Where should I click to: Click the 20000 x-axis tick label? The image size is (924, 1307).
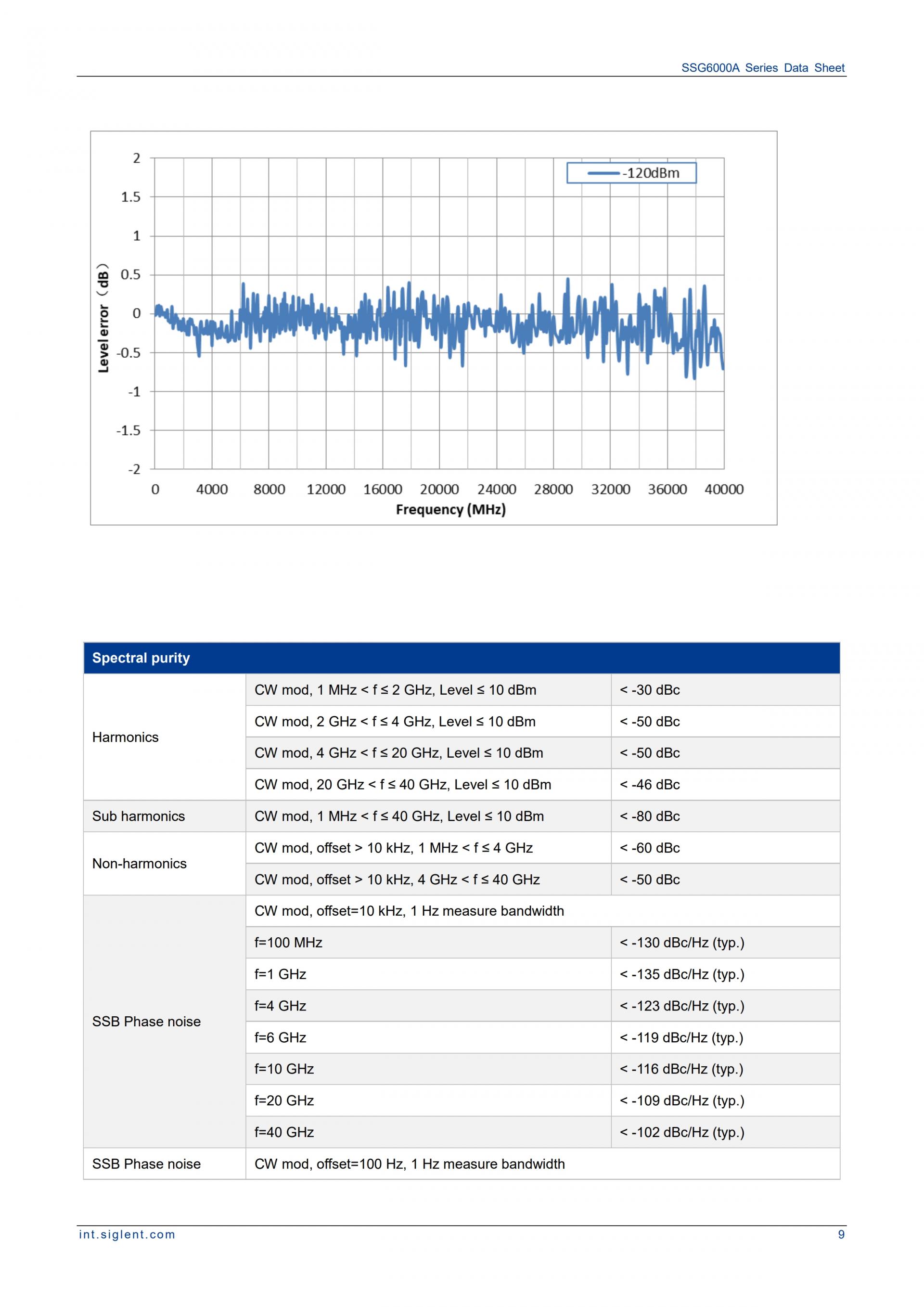[439, 490]
